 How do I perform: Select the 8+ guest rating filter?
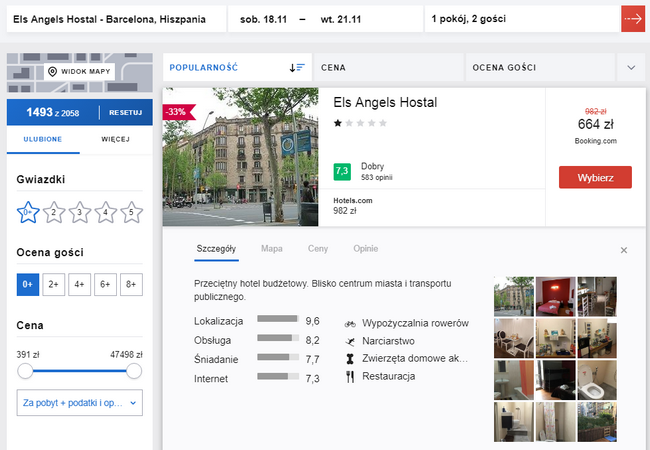tap(132, 285)
